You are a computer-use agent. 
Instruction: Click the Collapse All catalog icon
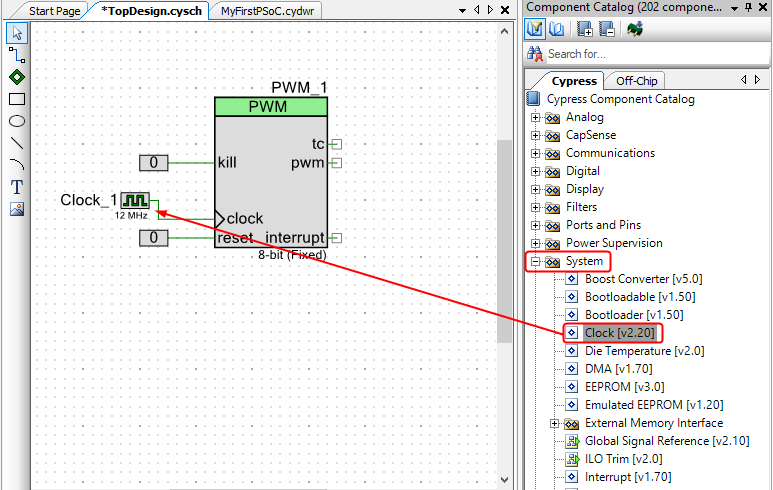point(606,29)
